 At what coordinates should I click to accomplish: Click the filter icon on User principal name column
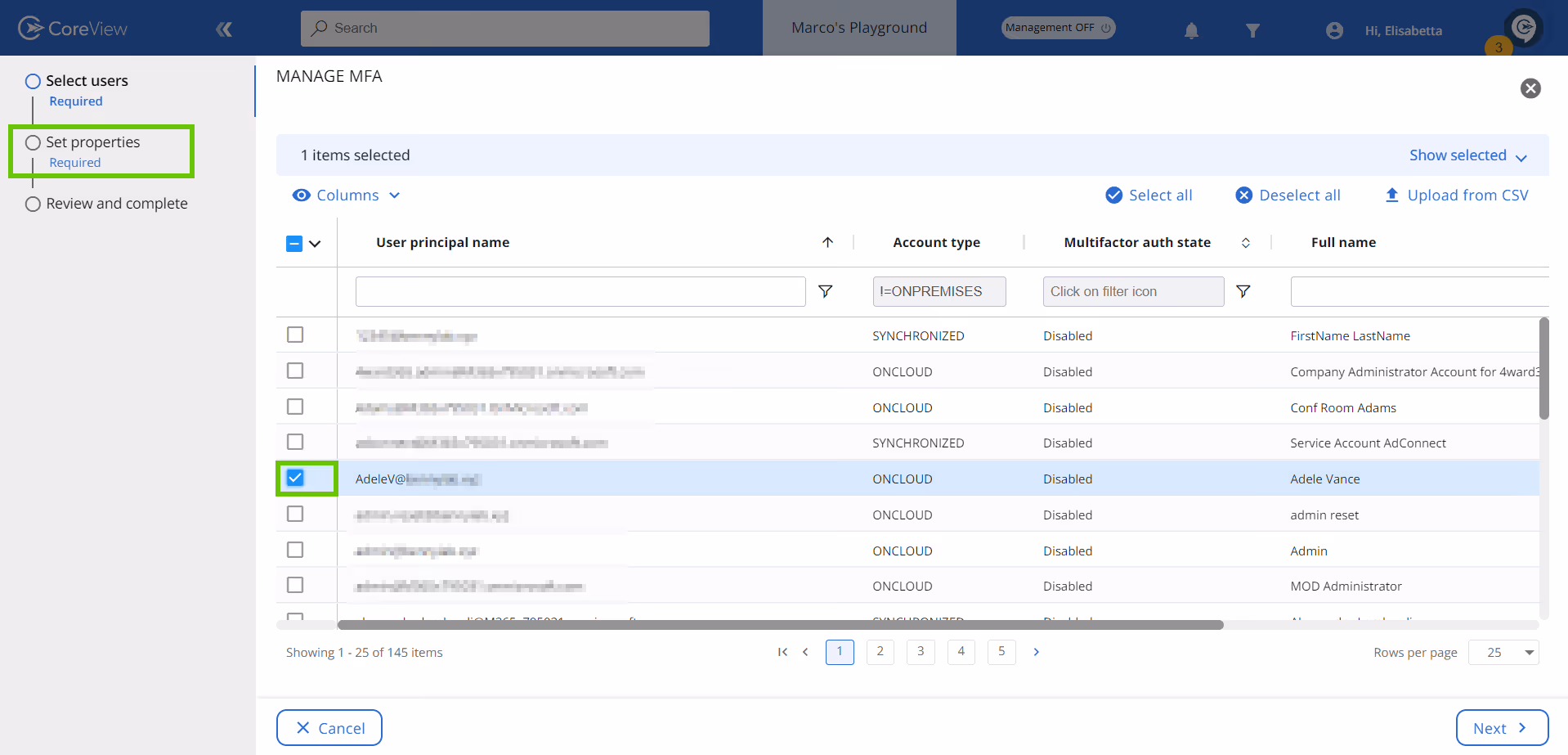click(x=825, y=291)
